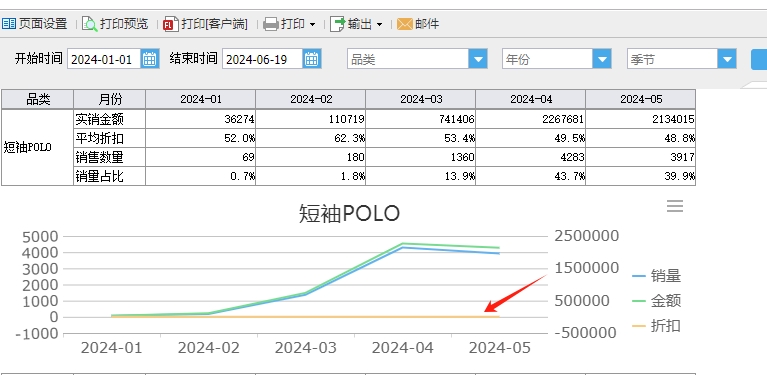Click the 开始时间 date field 2024-01-01

click(x=104, y=59)
